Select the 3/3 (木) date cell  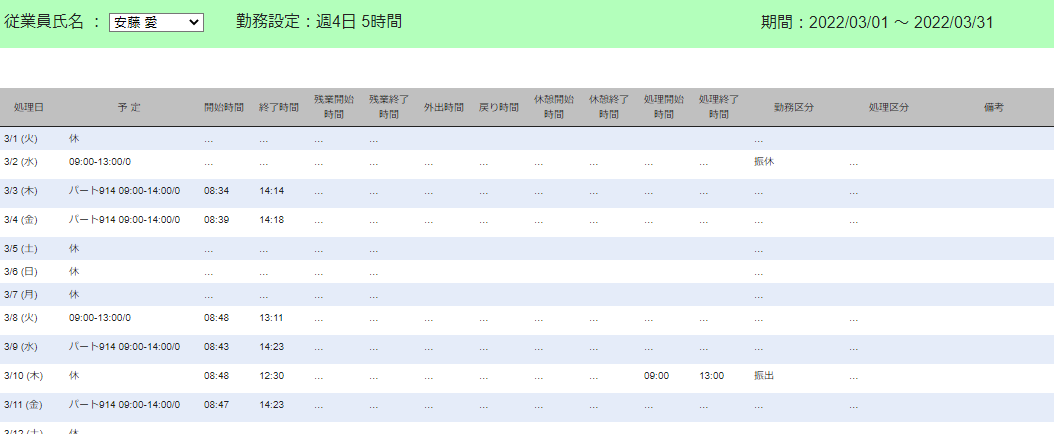pyautogui.click(x=21, y=190)
